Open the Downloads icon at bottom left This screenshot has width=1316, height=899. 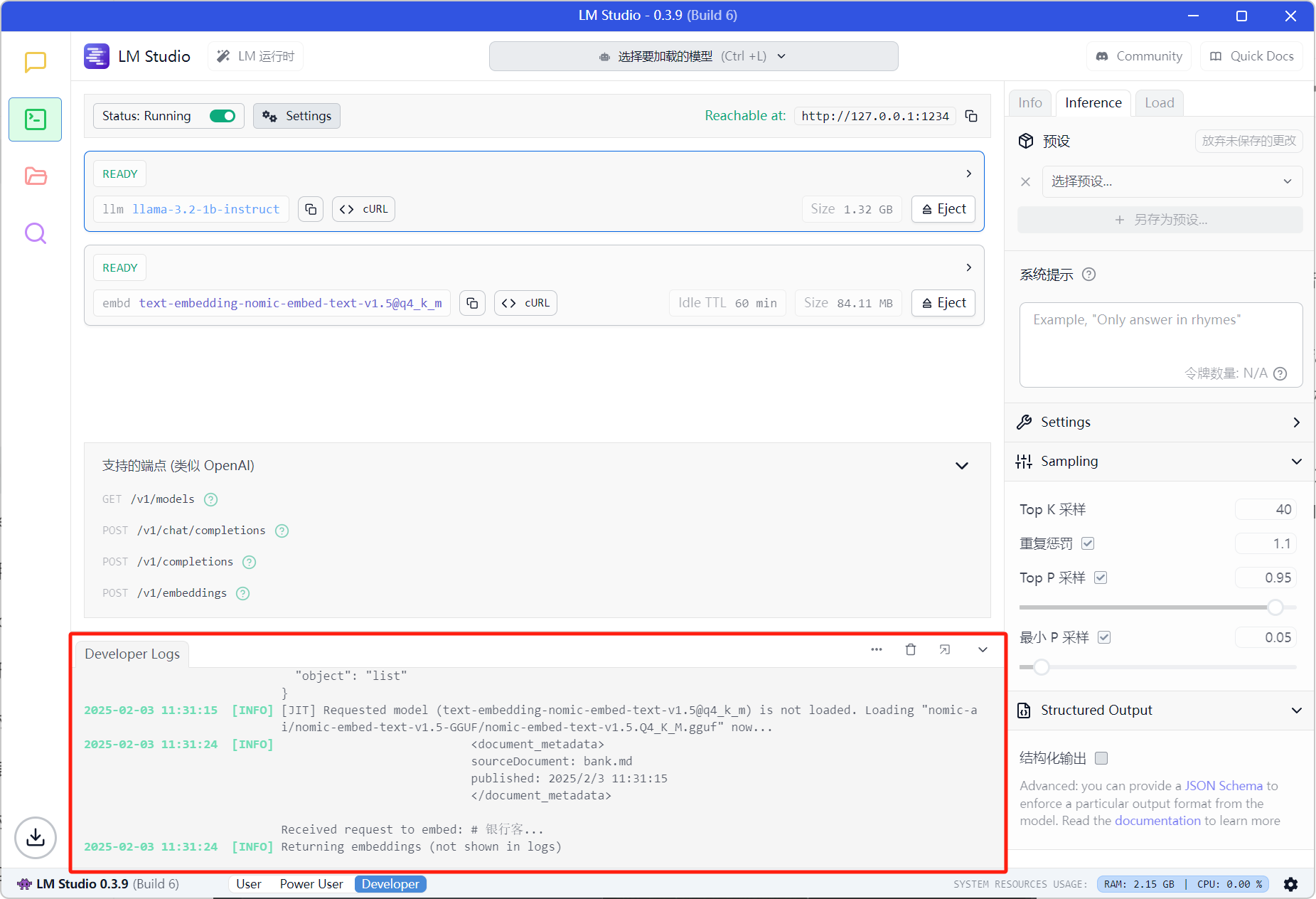click(36, 838)
